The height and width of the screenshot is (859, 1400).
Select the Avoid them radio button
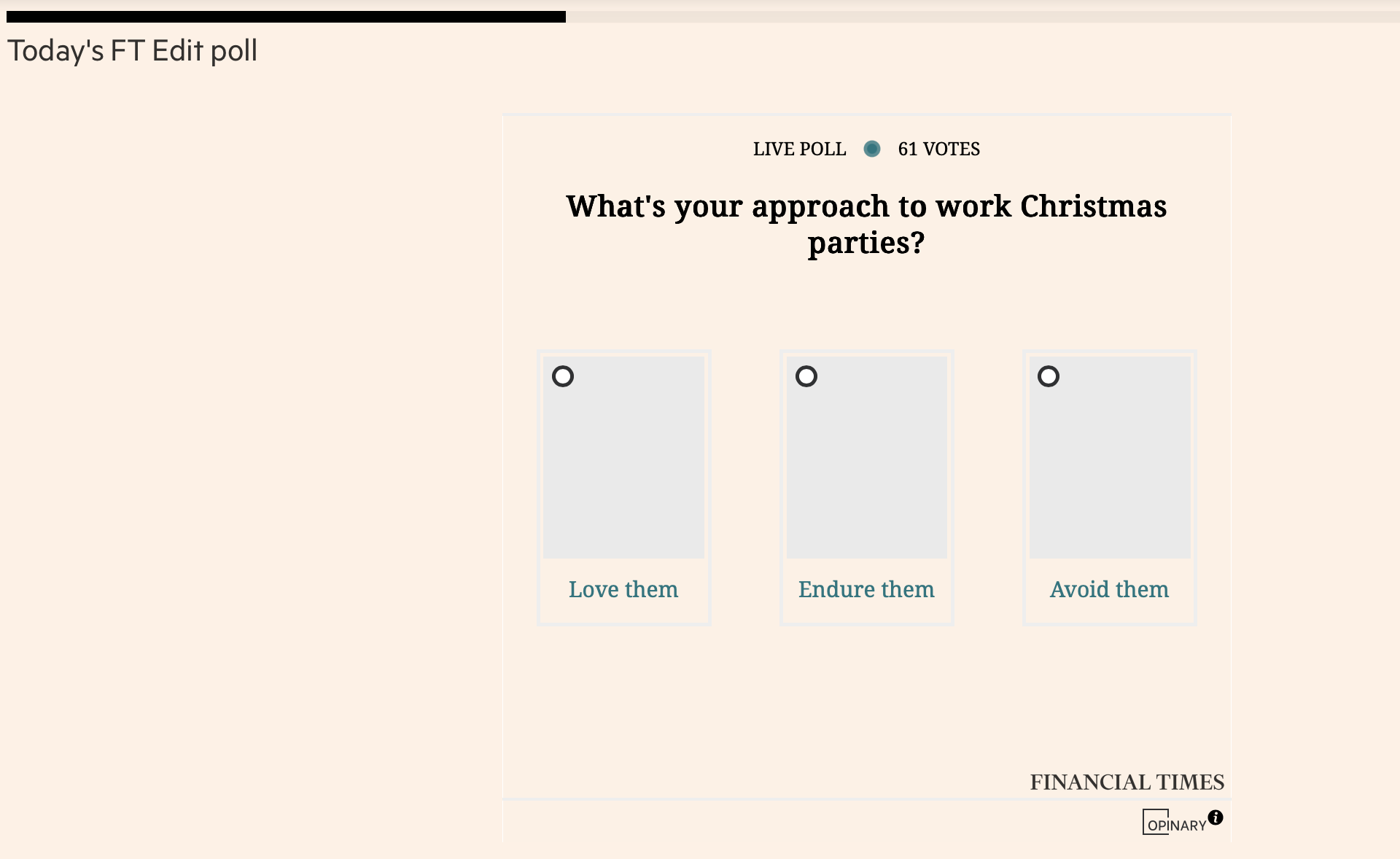coord(1049,376)
